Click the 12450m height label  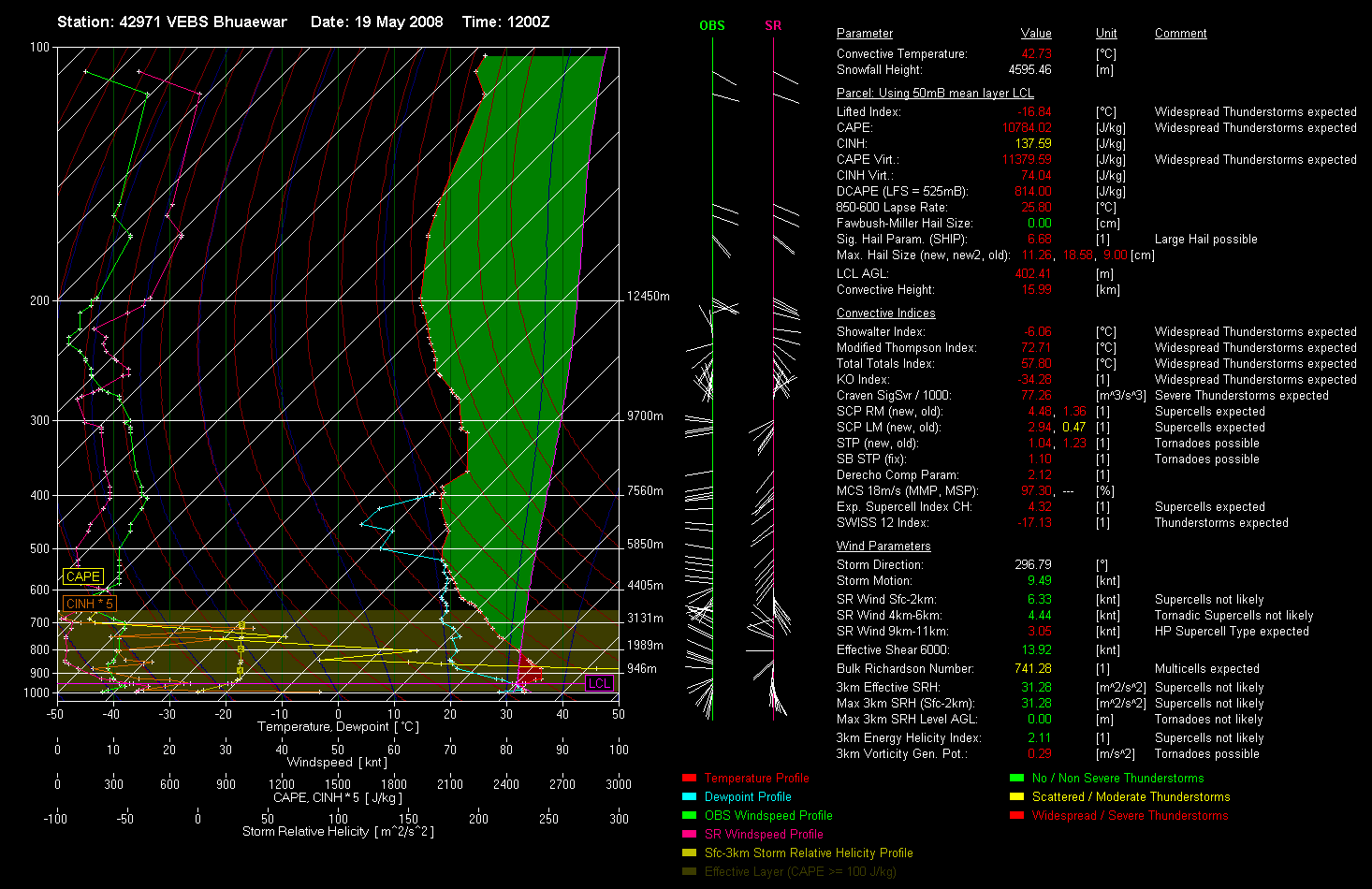click(x=649, y=296)
